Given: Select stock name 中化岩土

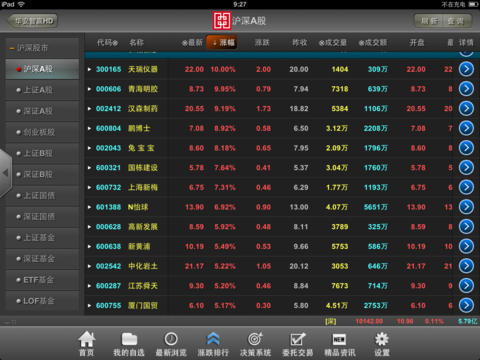Looking at the screenshot, I should (143, 266).
